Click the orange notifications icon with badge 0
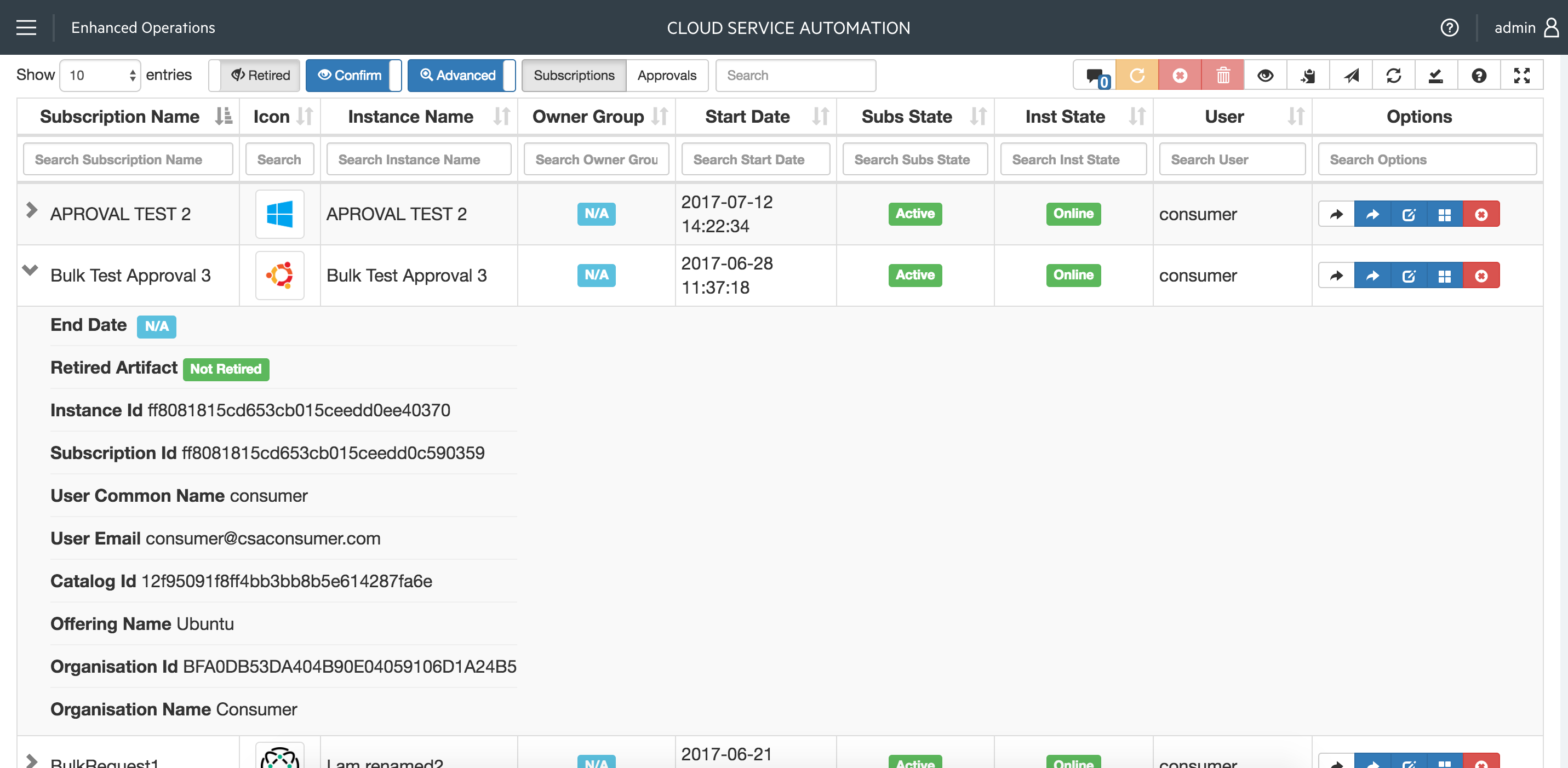Image resolution: width=1568 pixels, height=768 pixels. (1097, 75)
